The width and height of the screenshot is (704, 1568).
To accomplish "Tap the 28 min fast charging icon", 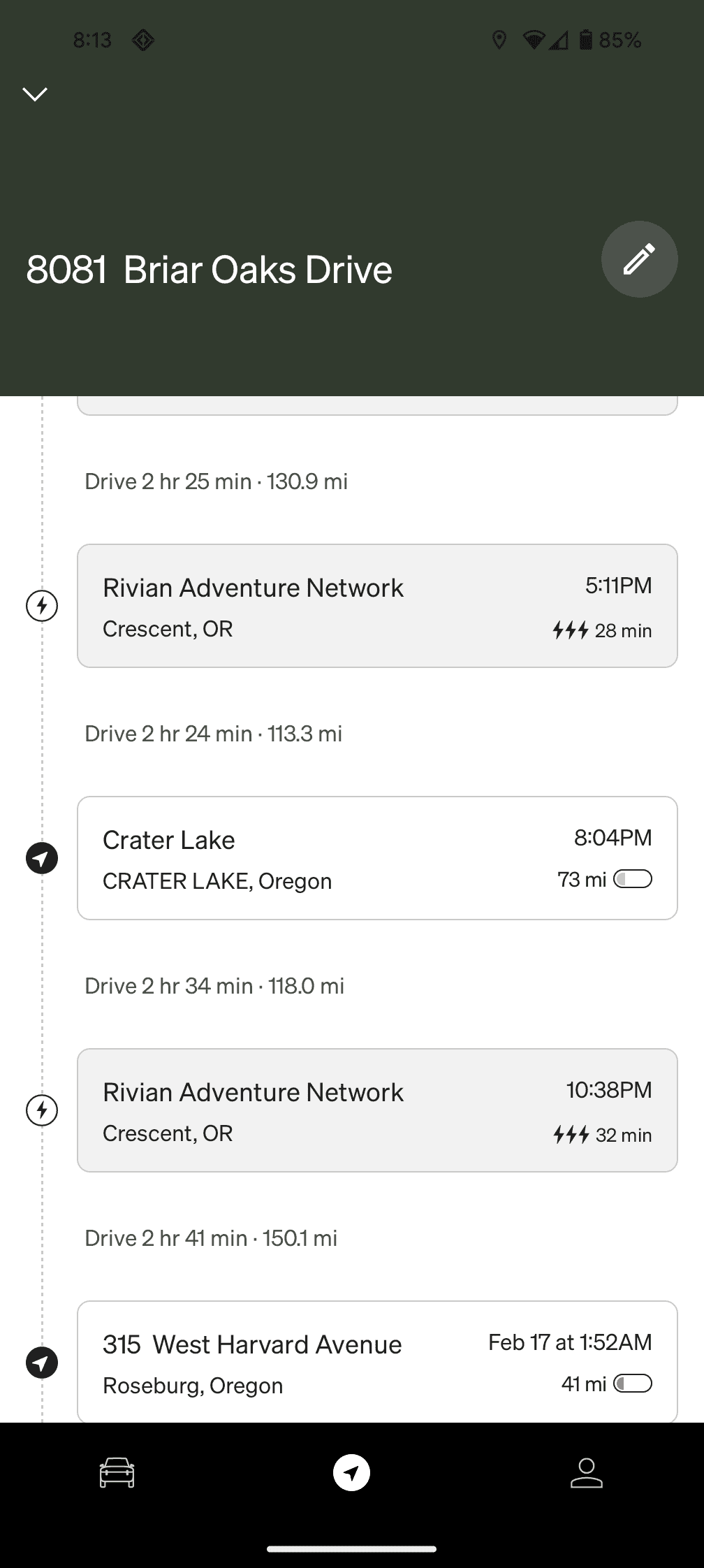I will (571, 630).
